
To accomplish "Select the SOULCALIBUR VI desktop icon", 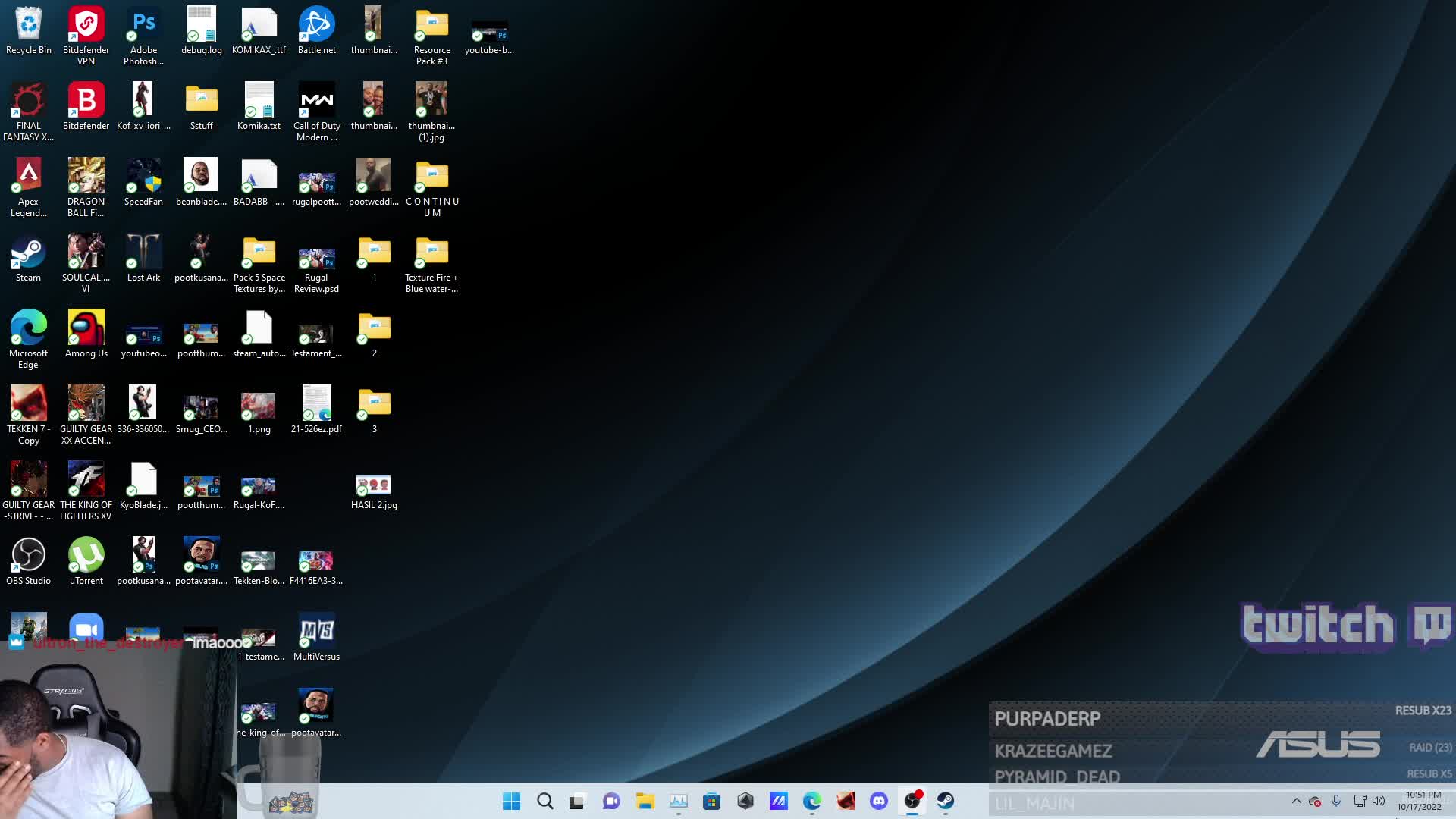I will coord(86,264).
